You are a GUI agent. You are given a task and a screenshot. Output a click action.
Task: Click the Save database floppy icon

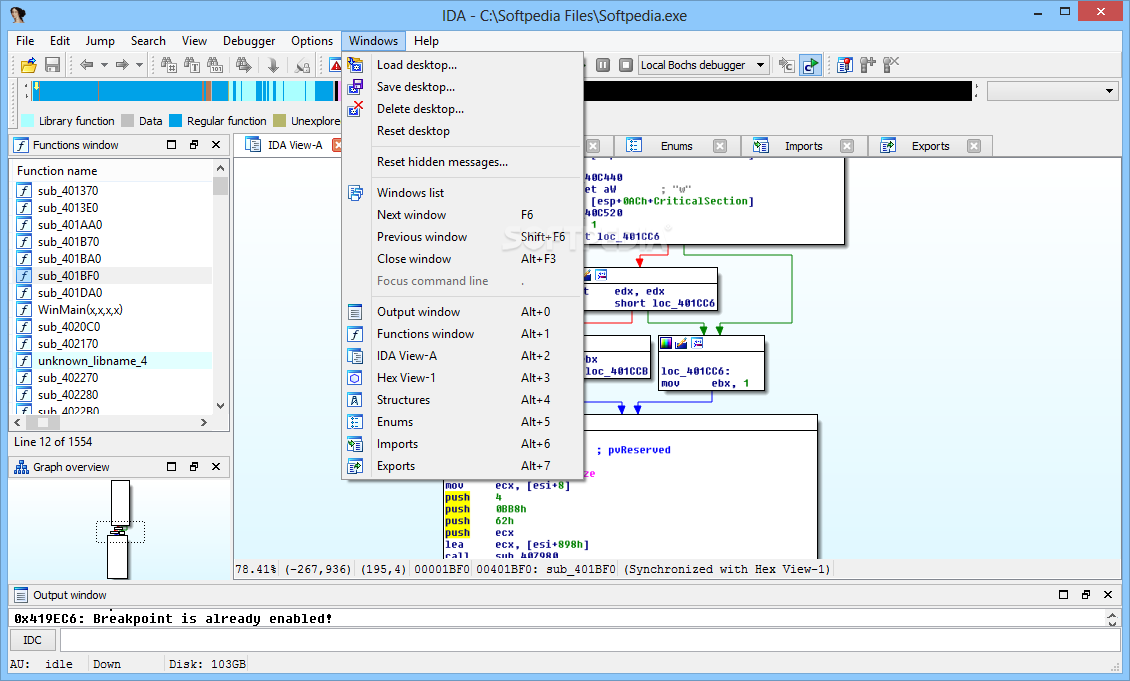[53, 66]
